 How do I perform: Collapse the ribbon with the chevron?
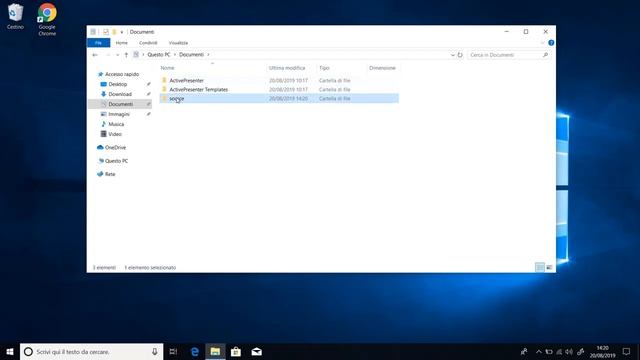coord(542,43)
